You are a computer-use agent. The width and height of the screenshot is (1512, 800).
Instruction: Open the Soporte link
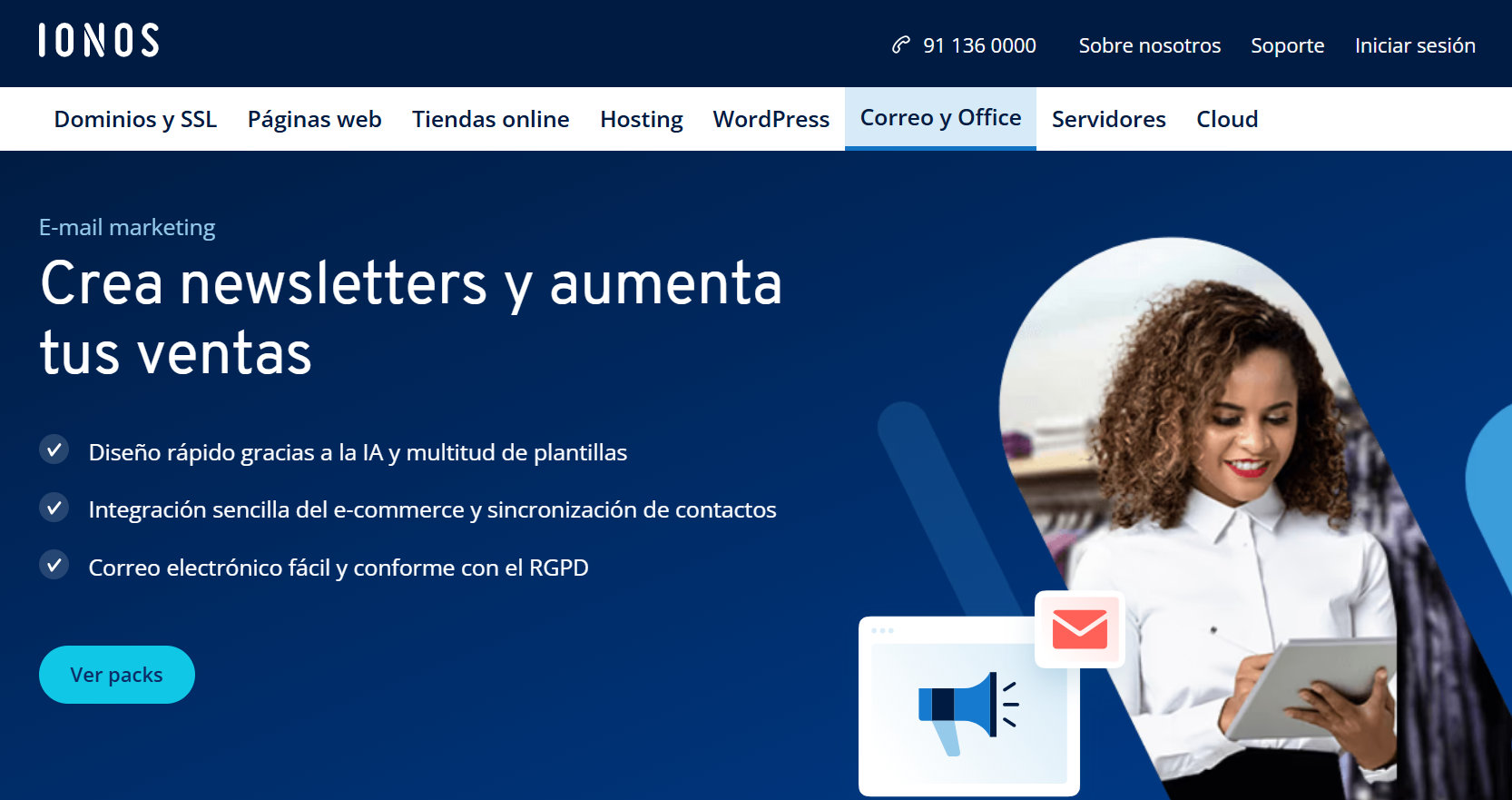1287,45
